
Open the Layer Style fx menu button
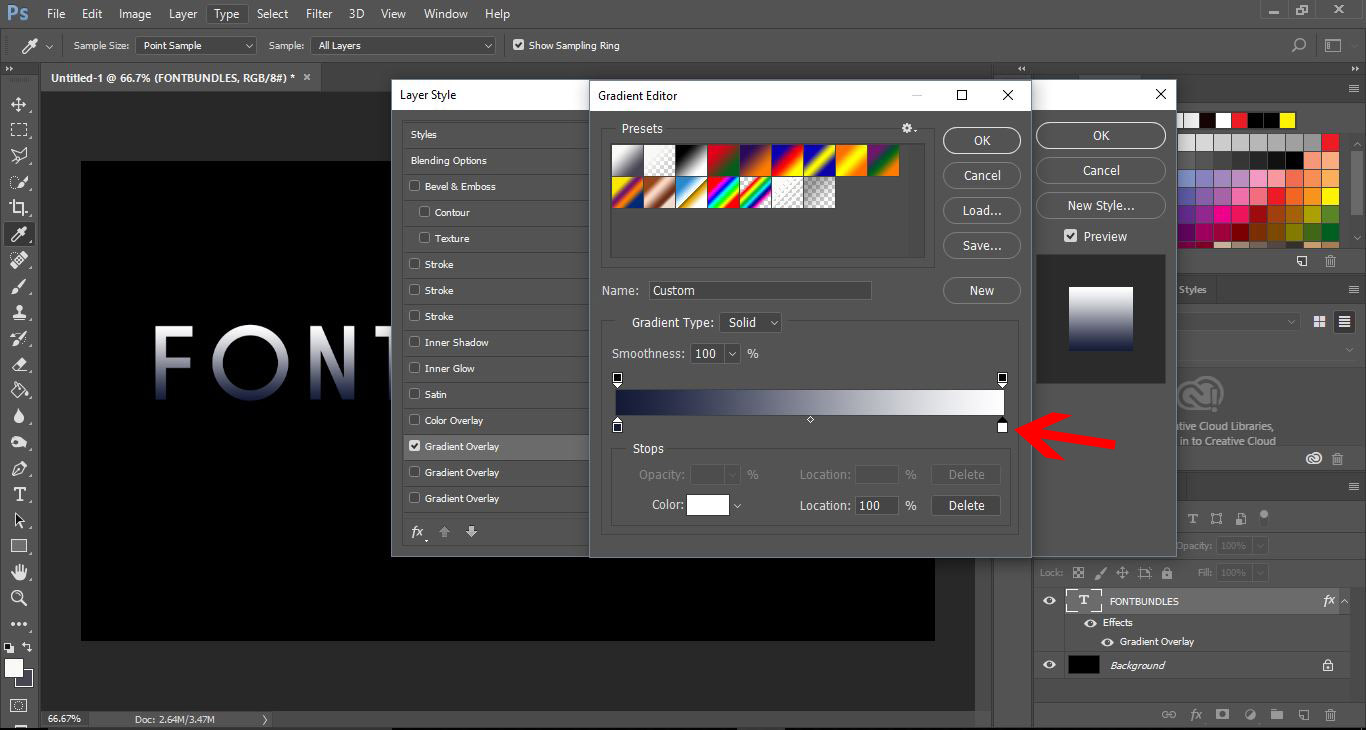tap(418, 532)
